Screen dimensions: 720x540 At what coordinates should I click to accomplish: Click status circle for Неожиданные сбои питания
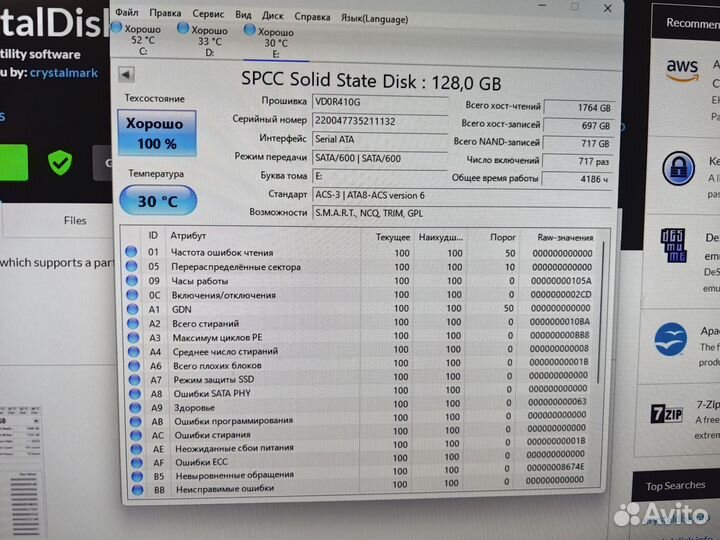tap(137, 448)
